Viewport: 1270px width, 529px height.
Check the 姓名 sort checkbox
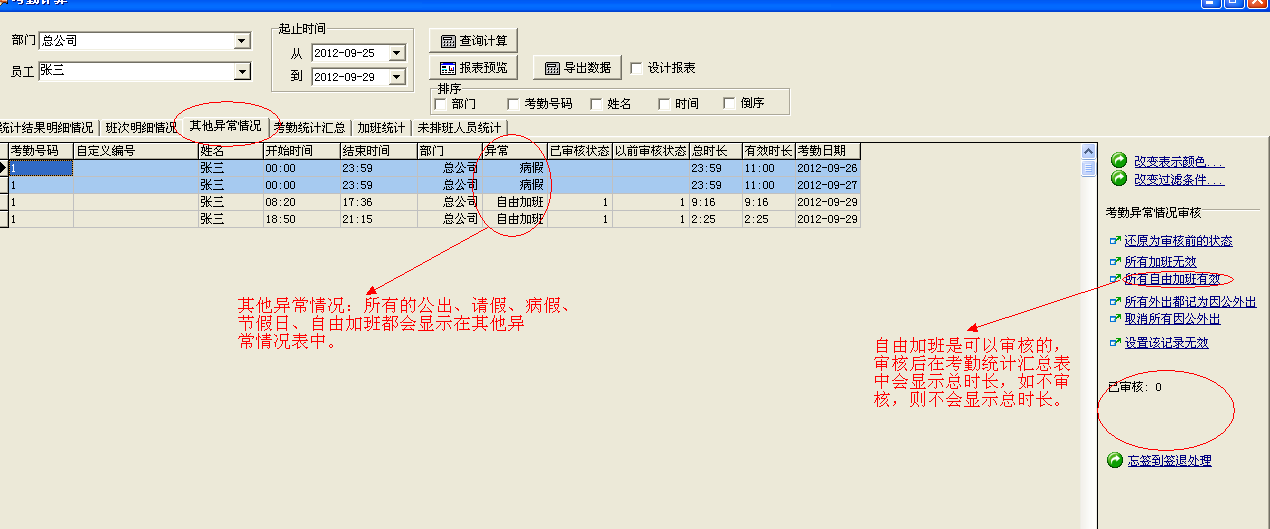[597, 103]
